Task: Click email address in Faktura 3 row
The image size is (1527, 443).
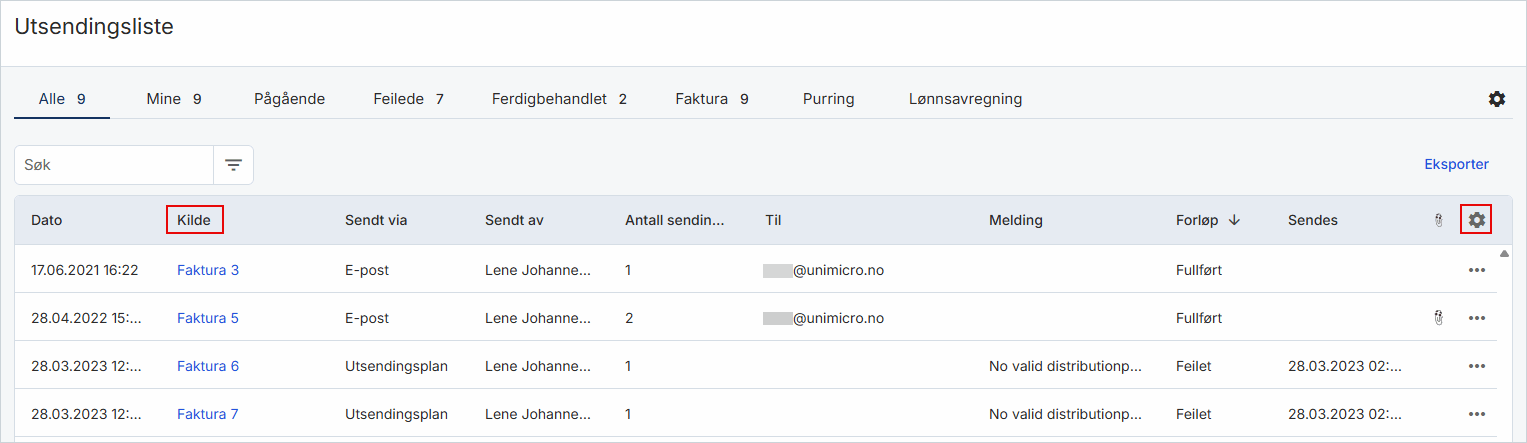Action: pyautogui.click(x=824, y=270)
